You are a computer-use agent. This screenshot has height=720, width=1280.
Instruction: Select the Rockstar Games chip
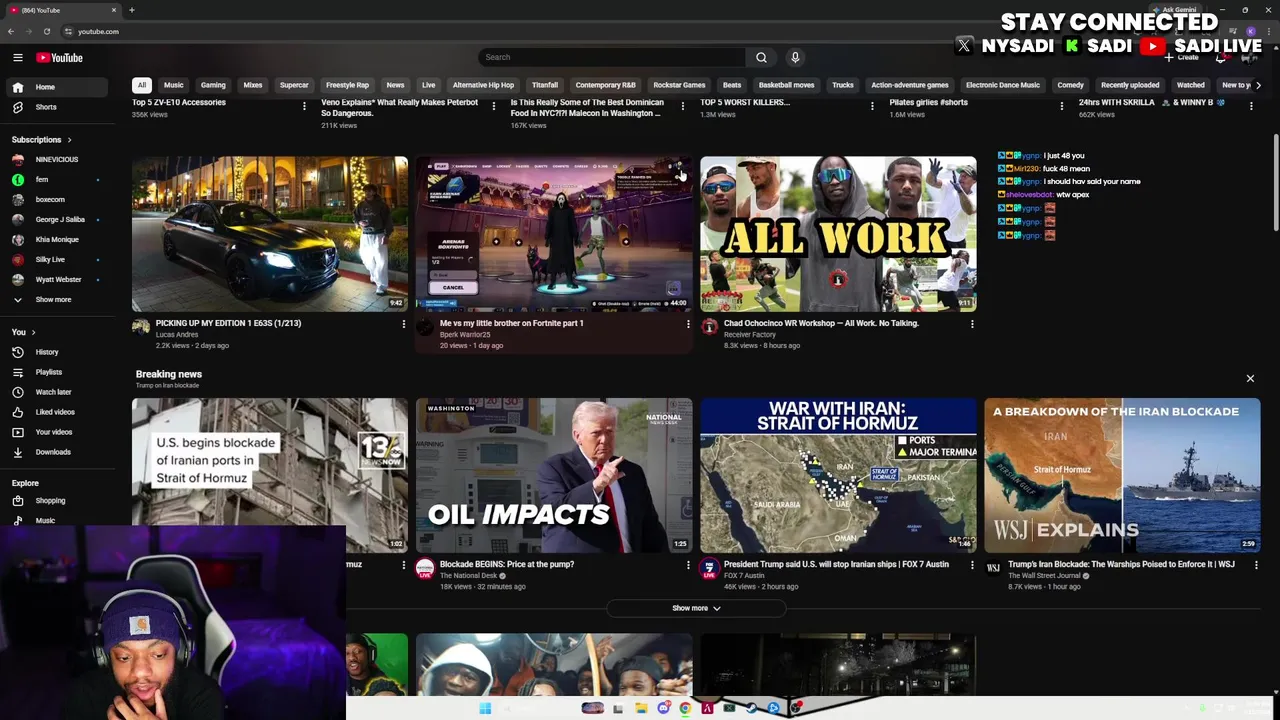click(x=679, y=85)
